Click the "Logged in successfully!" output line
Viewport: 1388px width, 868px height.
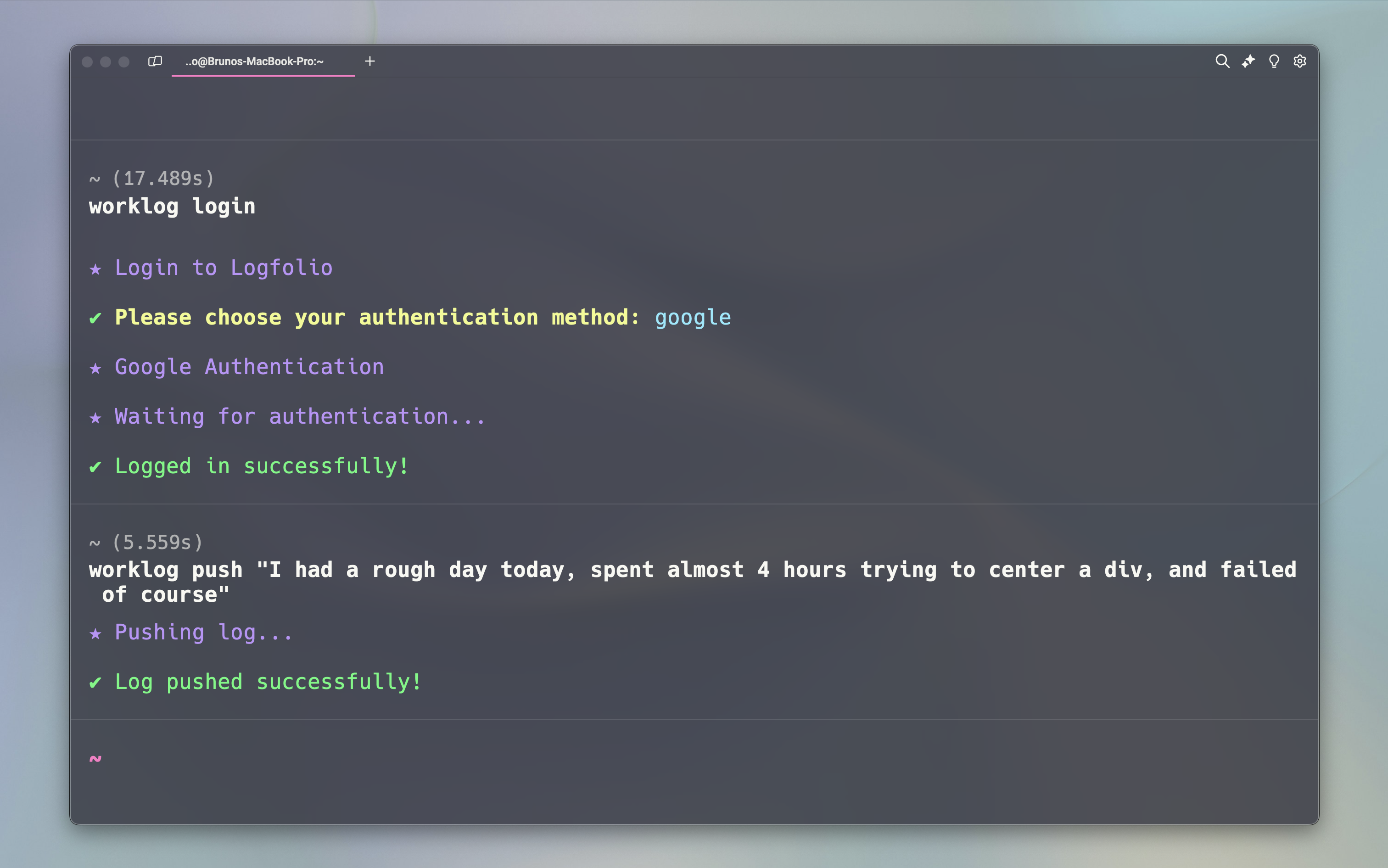coord(262,465)
